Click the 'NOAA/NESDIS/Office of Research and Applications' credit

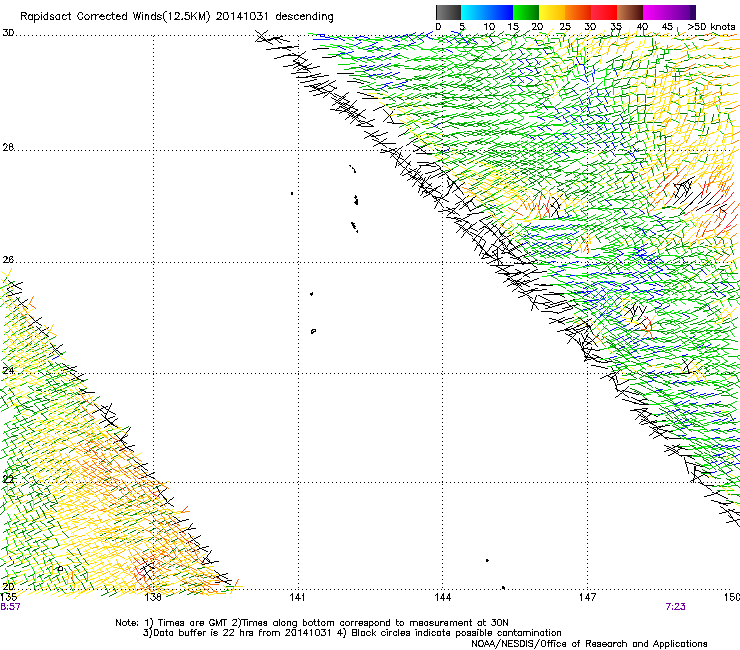(589, 644)
